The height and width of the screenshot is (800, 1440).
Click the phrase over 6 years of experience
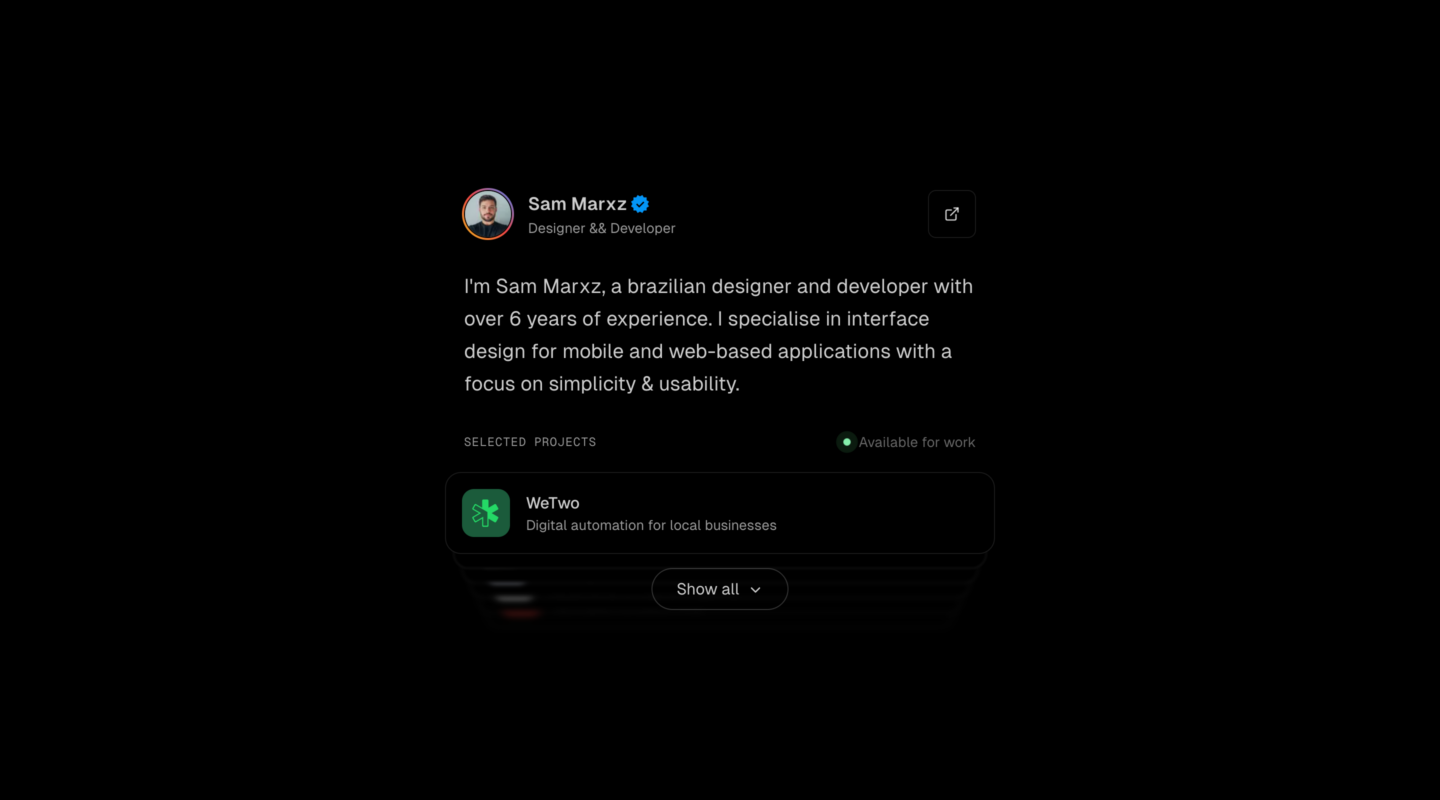589,319
